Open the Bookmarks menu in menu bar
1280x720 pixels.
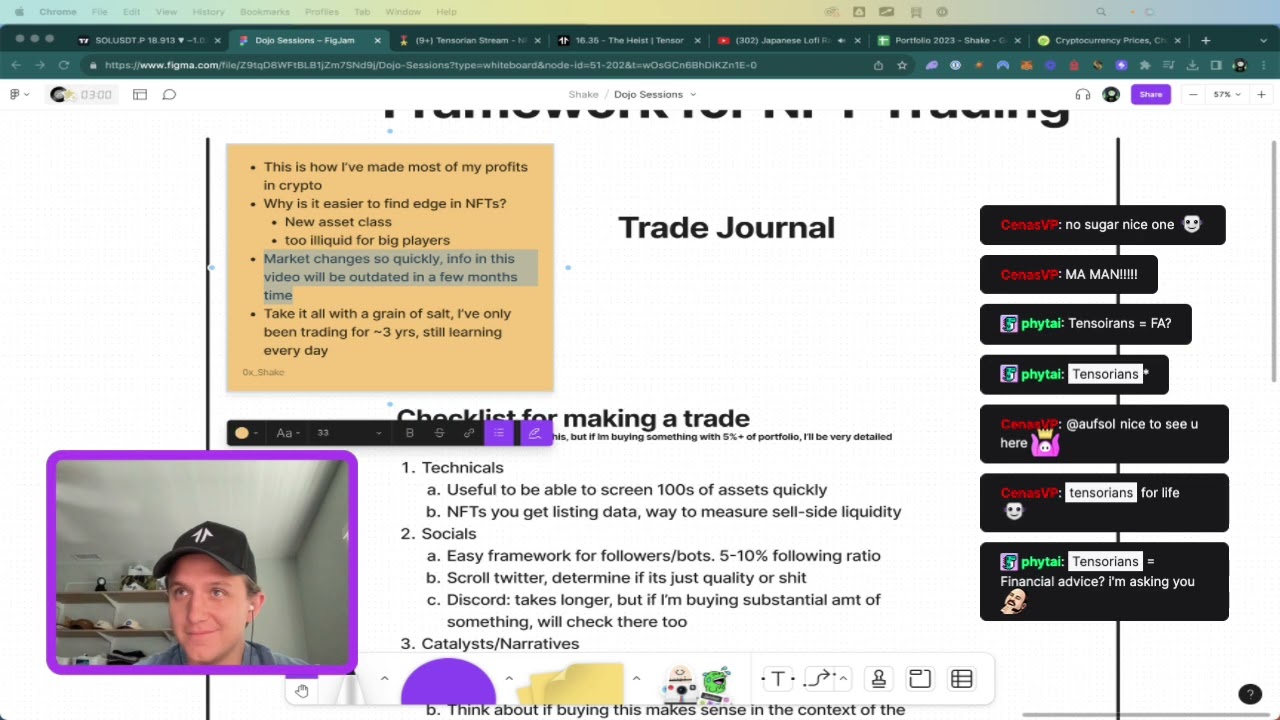point(265,12)
